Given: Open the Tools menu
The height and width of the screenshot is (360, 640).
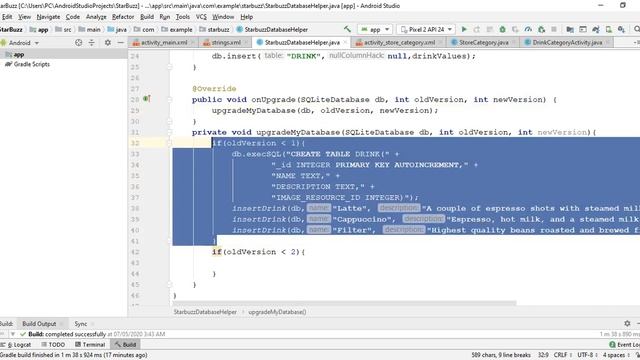Looking at the screenshot, I should [182, 17].
